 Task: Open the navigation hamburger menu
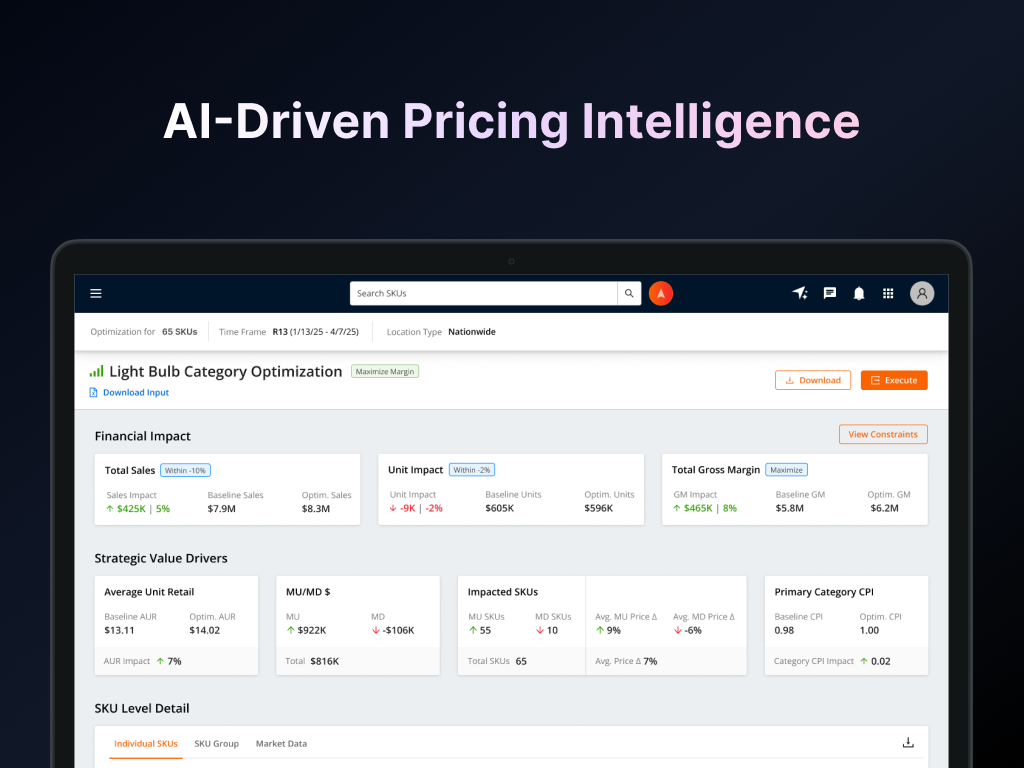[x=96, y=293]
